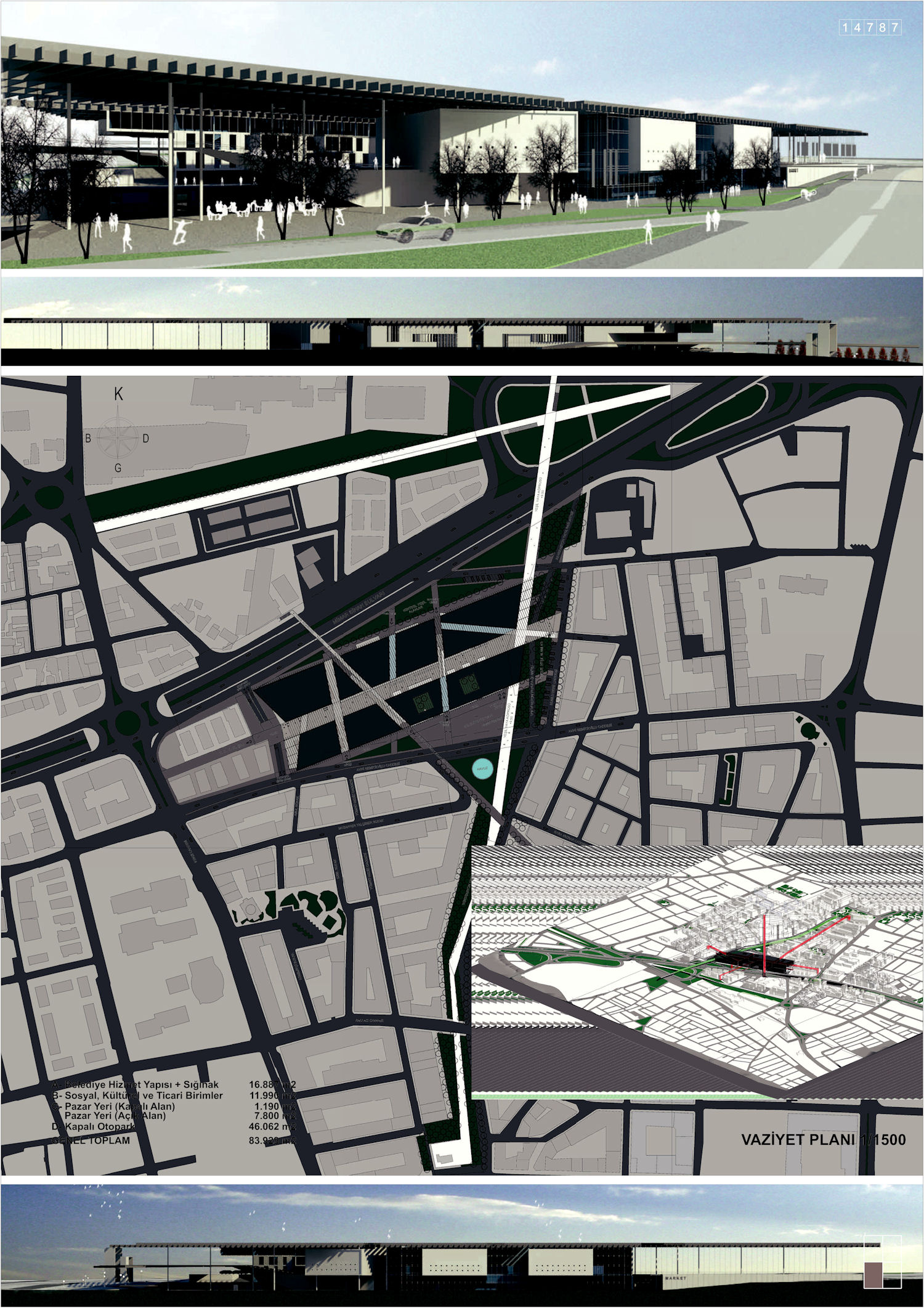
Task: Click the MARKET sign on the bottom elevation
Action: click(675, 1278)
